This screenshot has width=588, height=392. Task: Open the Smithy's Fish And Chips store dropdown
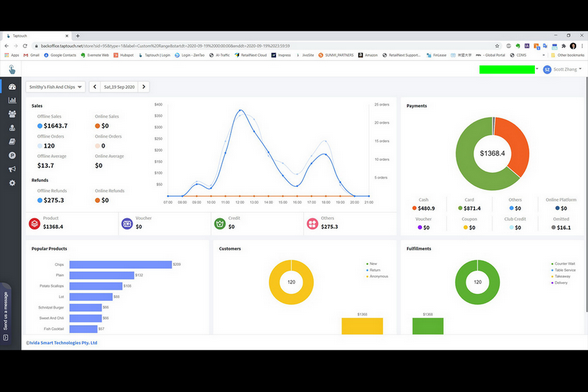(56, 87)
